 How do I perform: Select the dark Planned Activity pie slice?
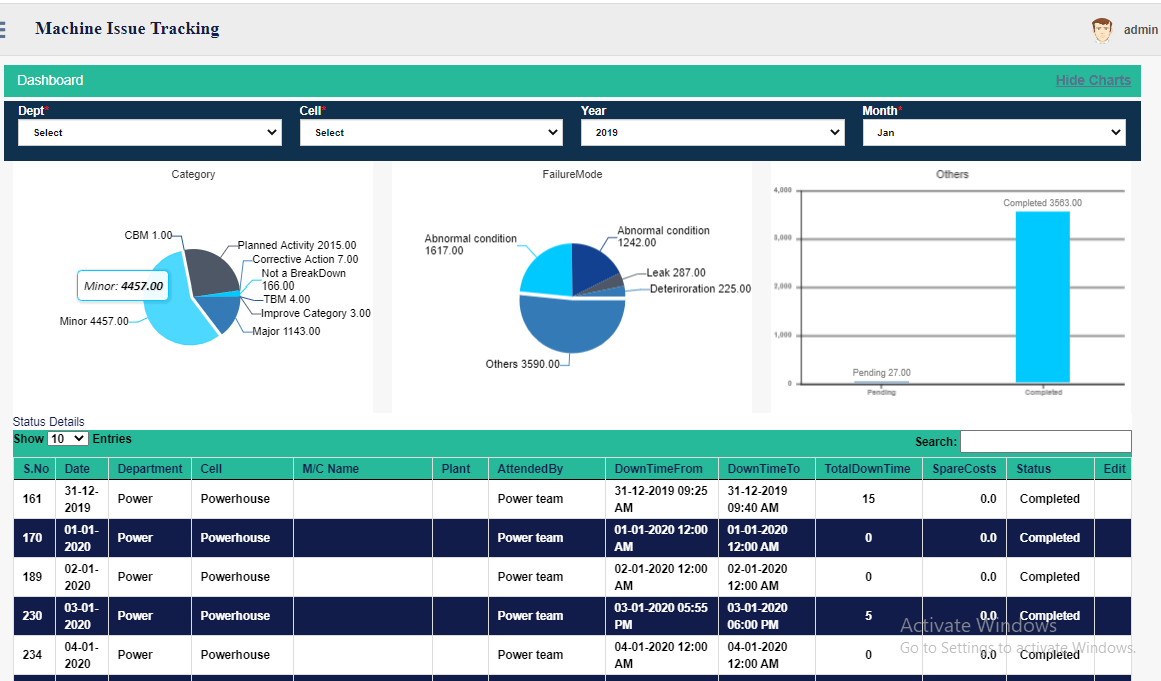211,270
